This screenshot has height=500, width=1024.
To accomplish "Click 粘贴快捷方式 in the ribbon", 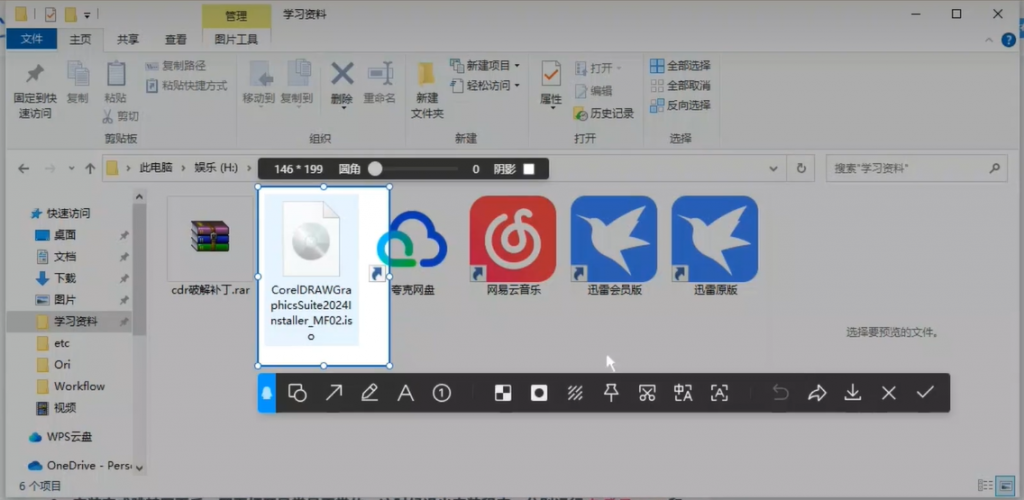I will pyautogui.click(x=186, y=86).
